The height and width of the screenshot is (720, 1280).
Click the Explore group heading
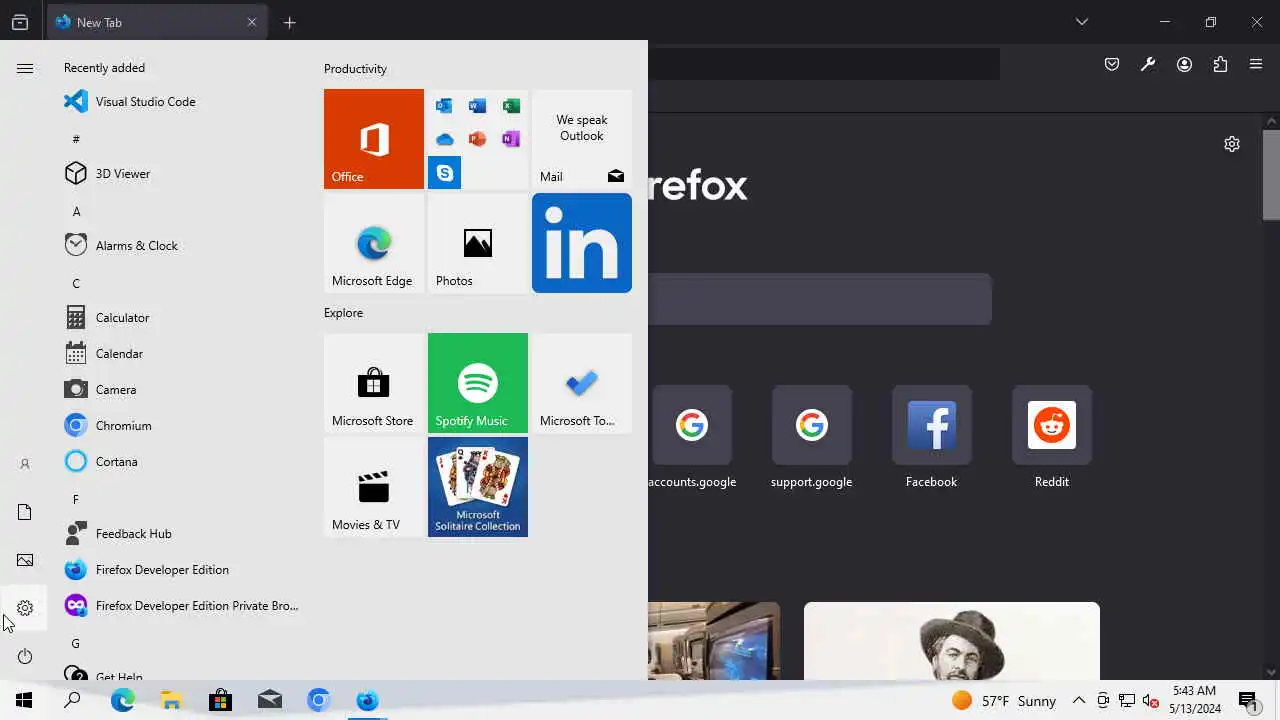tap(343, 313)
